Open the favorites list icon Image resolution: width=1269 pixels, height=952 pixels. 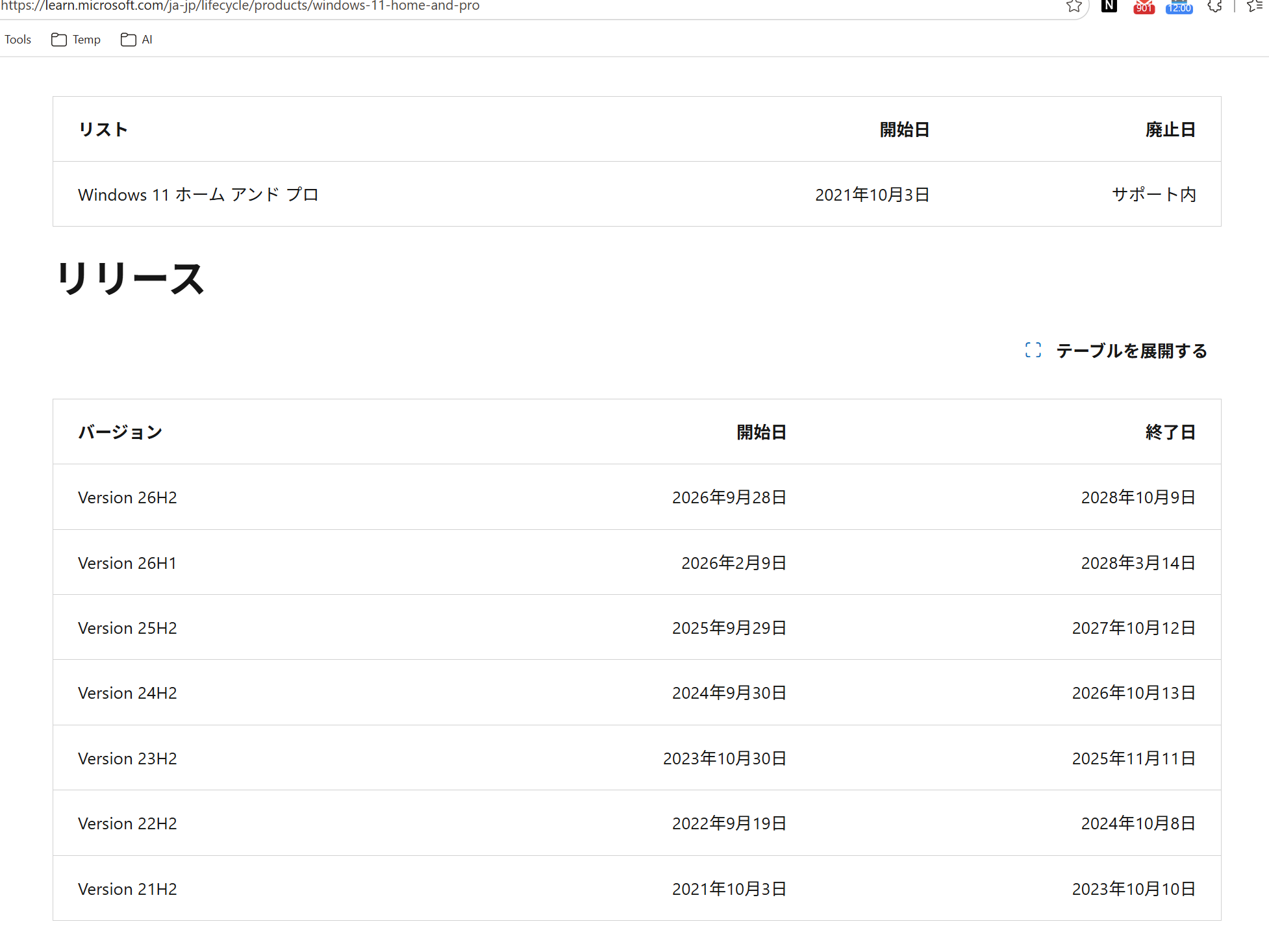(x=1255, y=6)
